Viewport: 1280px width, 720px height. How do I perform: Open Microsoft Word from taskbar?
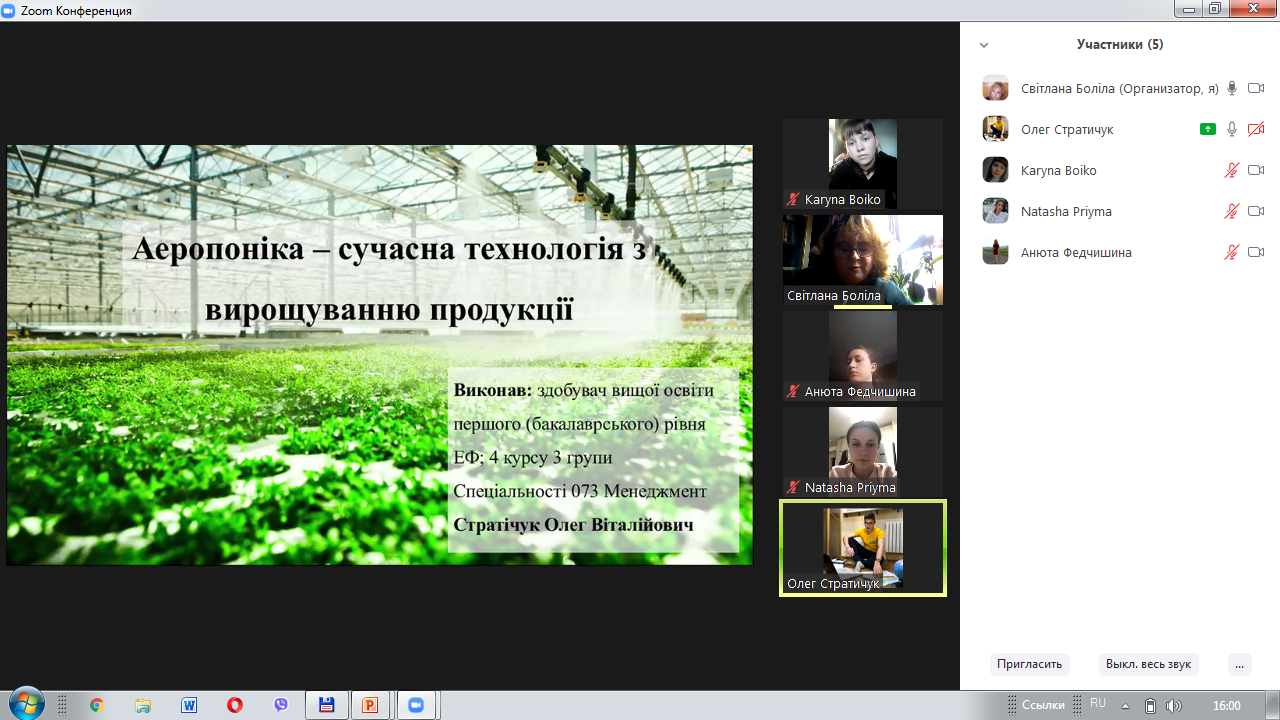189,705
